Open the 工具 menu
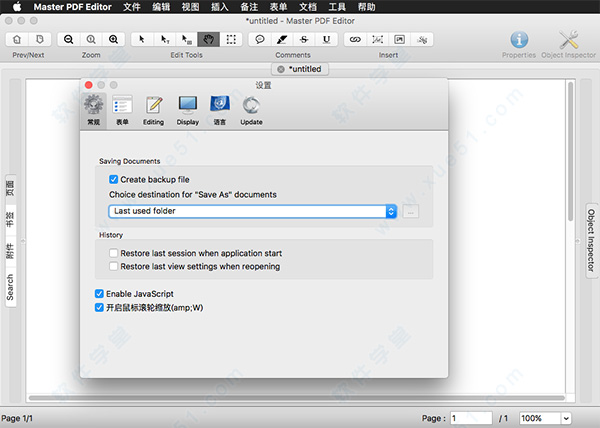600x428 pixels. coord(337,7)
